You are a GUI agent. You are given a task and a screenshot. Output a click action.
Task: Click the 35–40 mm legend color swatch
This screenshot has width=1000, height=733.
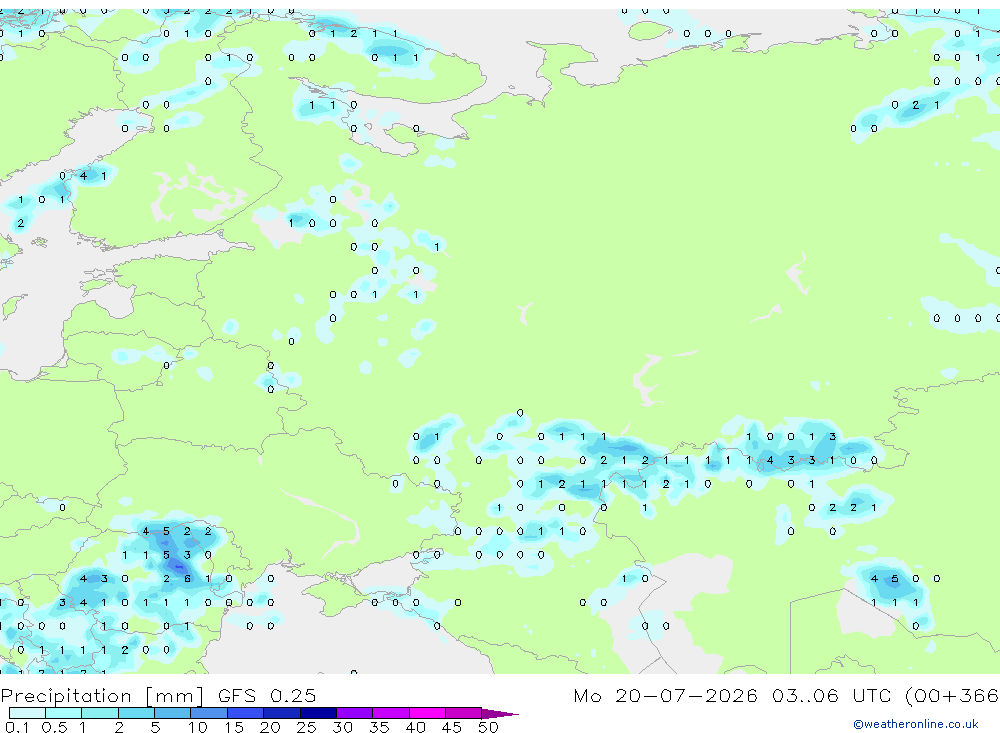(391, 713)
